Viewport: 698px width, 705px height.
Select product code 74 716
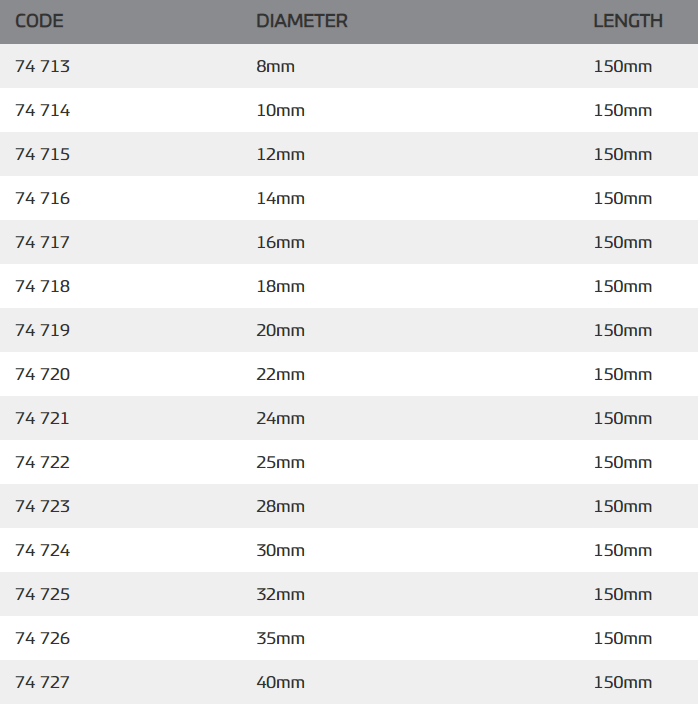tap(43, 199)
